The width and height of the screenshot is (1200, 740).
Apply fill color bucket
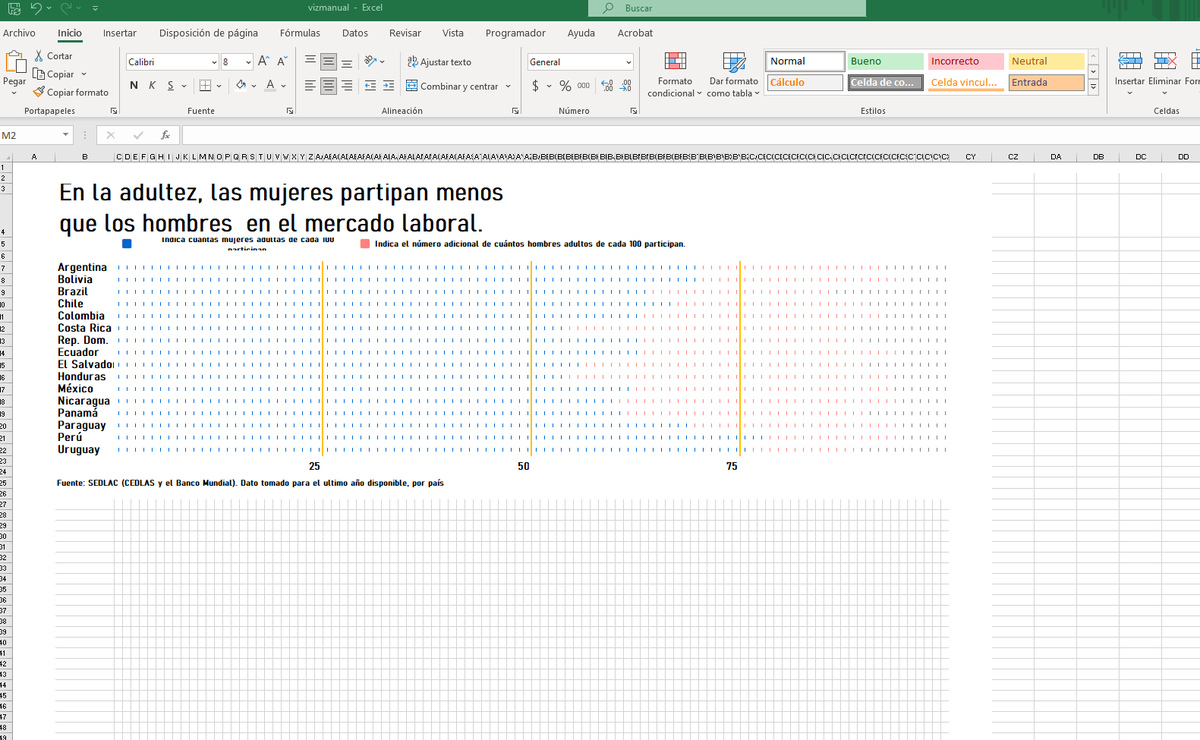click(x=241, y=86)
